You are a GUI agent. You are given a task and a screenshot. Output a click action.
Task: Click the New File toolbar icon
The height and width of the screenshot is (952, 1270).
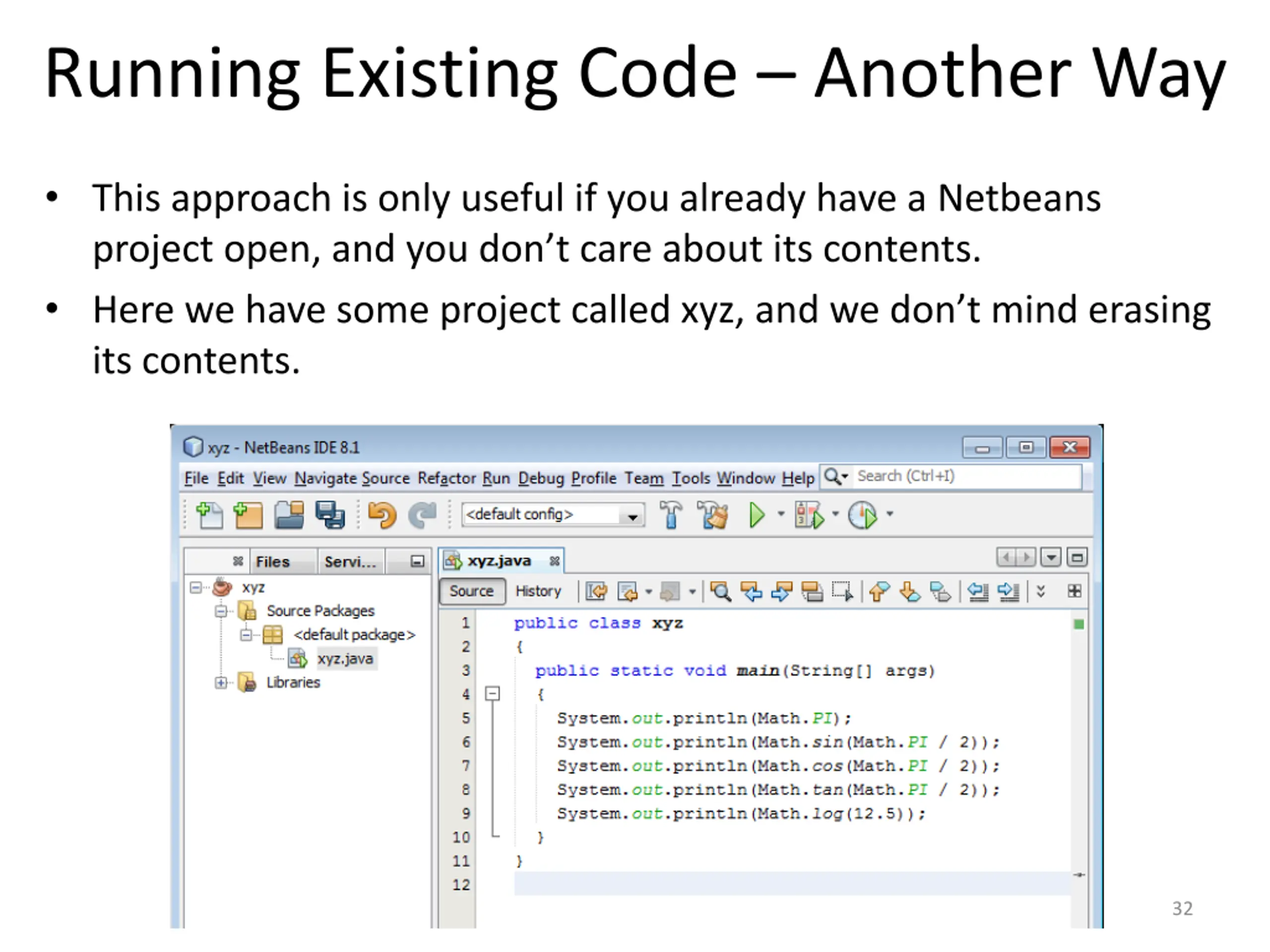(x=209, y=515)
